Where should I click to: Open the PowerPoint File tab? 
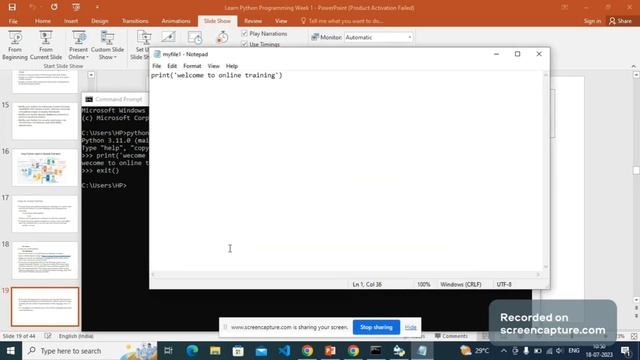click(13, 21)
